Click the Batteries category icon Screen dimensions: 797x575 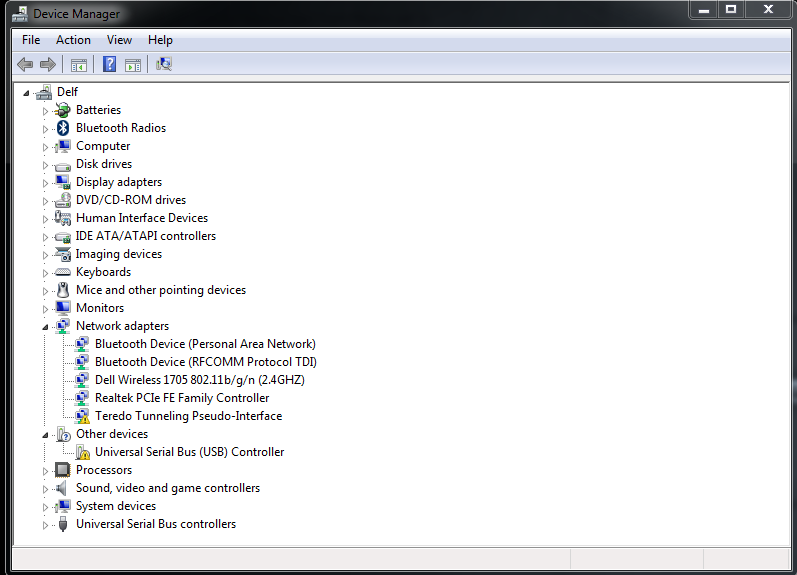click(63, 110)
